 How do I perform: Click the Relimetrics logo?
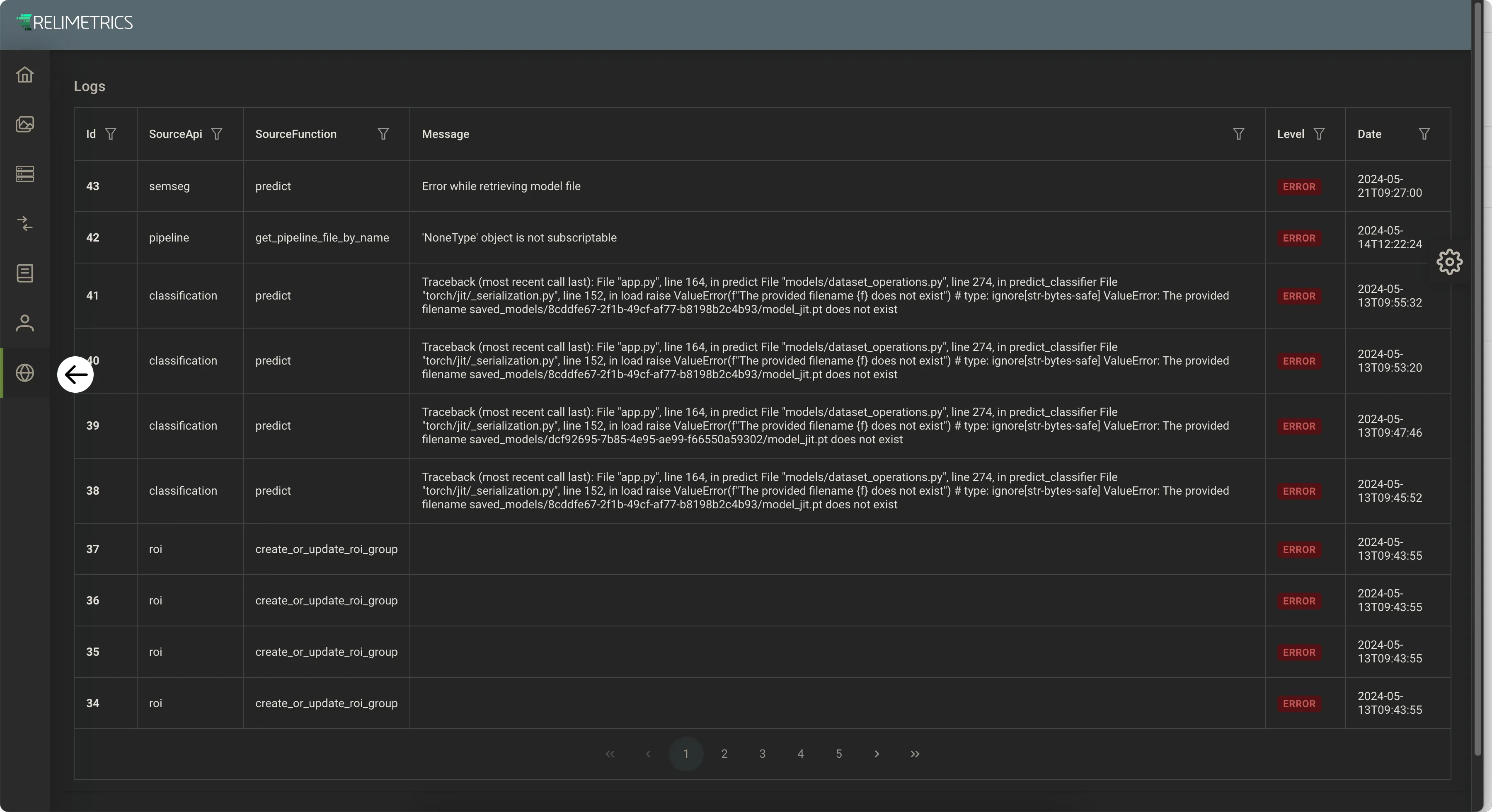click(75, 23)
